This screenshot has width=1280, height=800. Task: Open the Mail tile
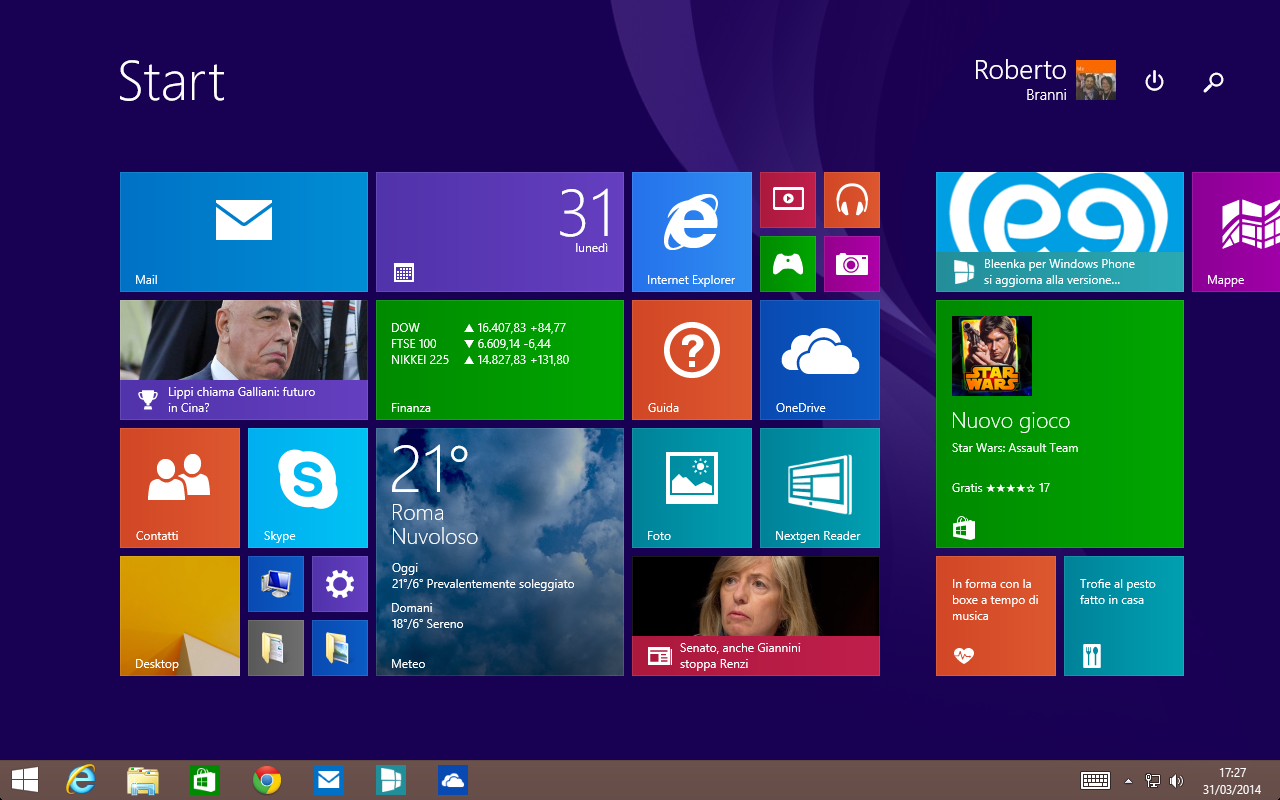pos(244,232)
